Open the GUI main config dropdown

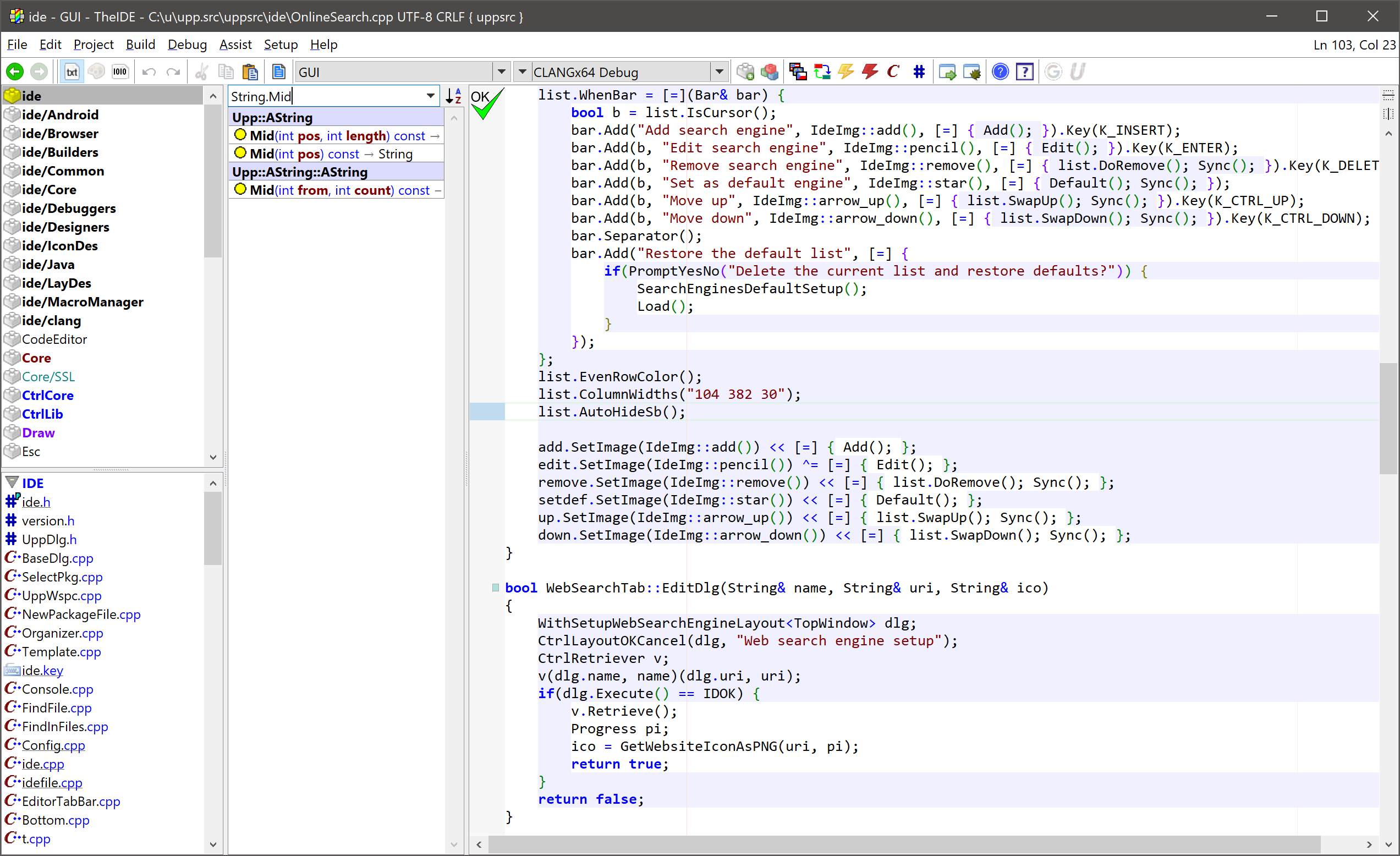pos(501,72)
